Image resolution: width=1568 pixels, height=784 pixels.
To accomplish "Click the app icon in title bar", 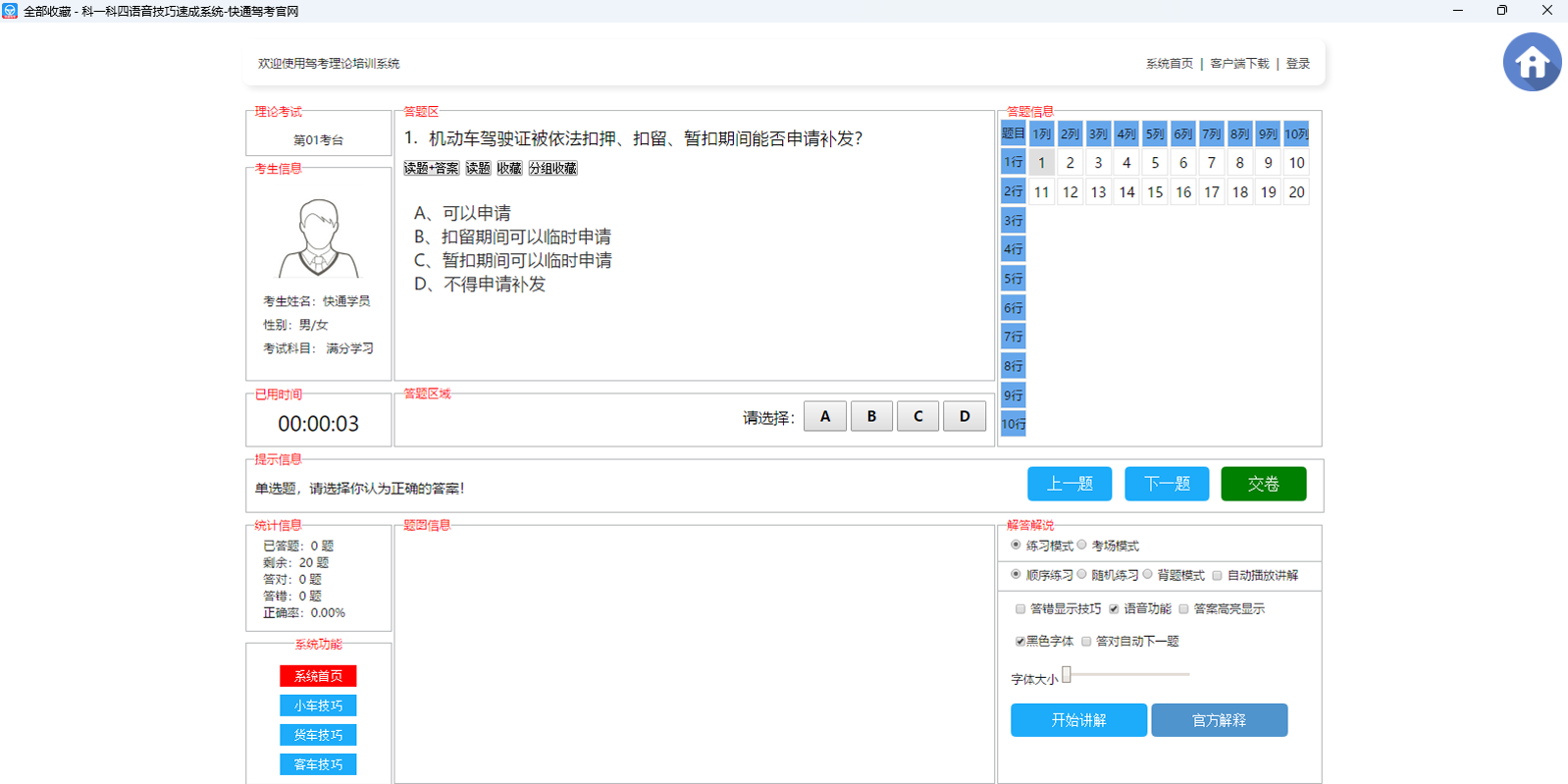I will pyautogui.click(x=10, y=11).
